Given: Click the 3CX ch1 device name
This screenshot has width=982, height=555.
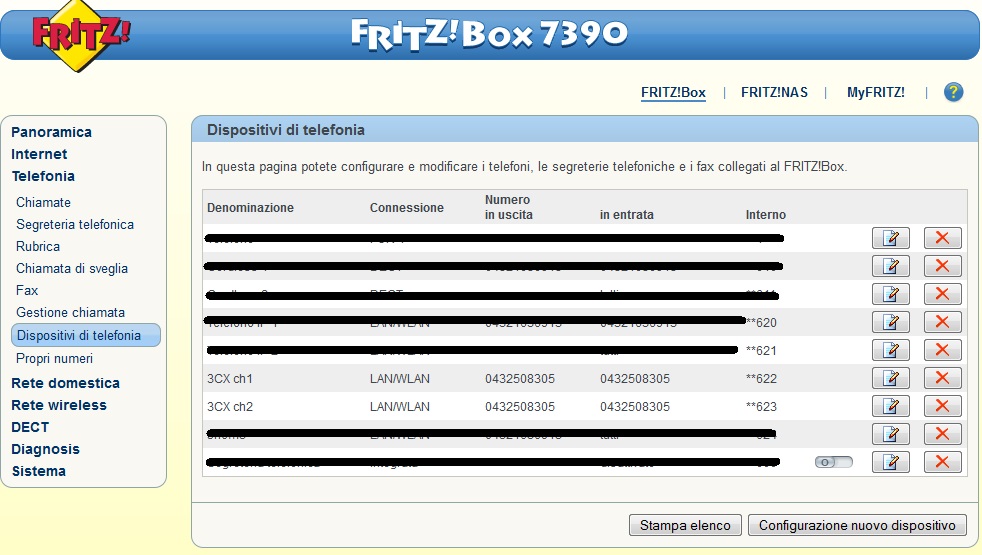Looking at the screenshot, I should tap(230, 378).
